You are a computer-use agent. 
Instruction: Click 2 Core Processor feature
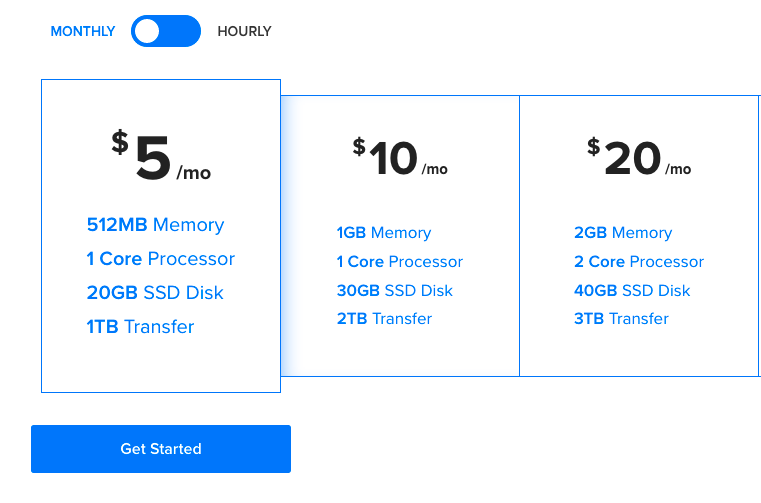[638, 262]
